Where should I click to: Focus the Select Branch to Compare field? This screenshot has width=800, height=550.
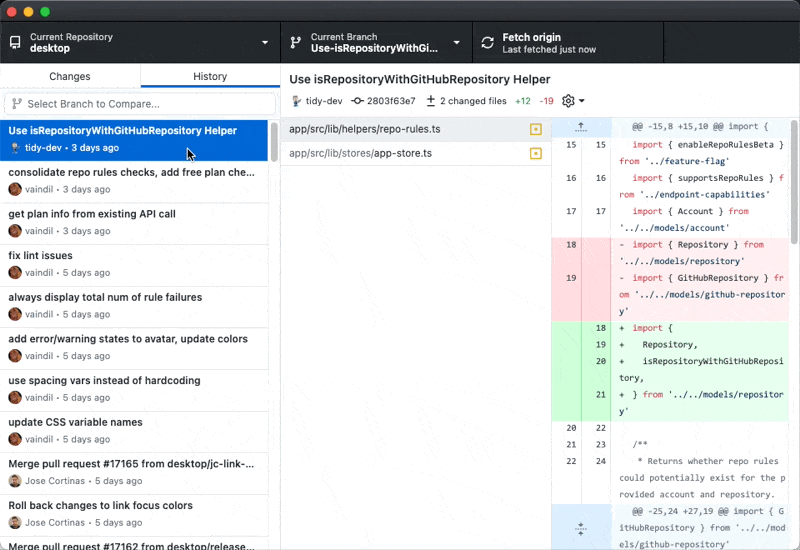[140, 104]
